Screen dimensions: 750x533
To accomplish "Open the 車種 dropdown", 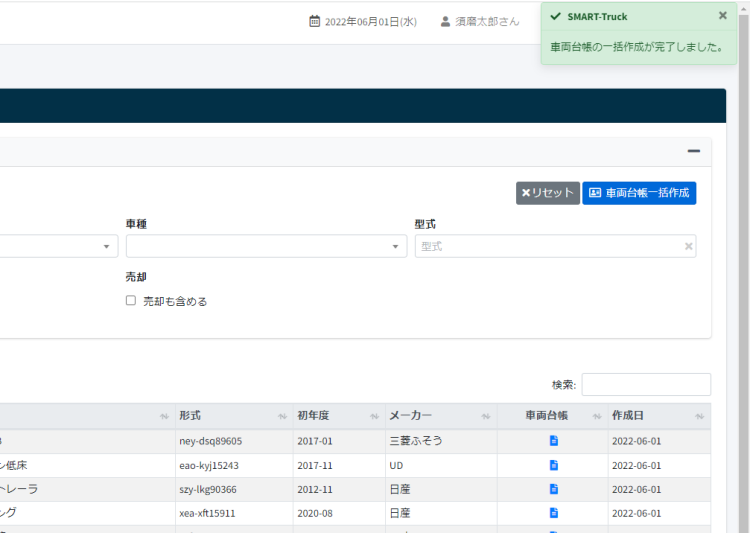I will point(265,246).
